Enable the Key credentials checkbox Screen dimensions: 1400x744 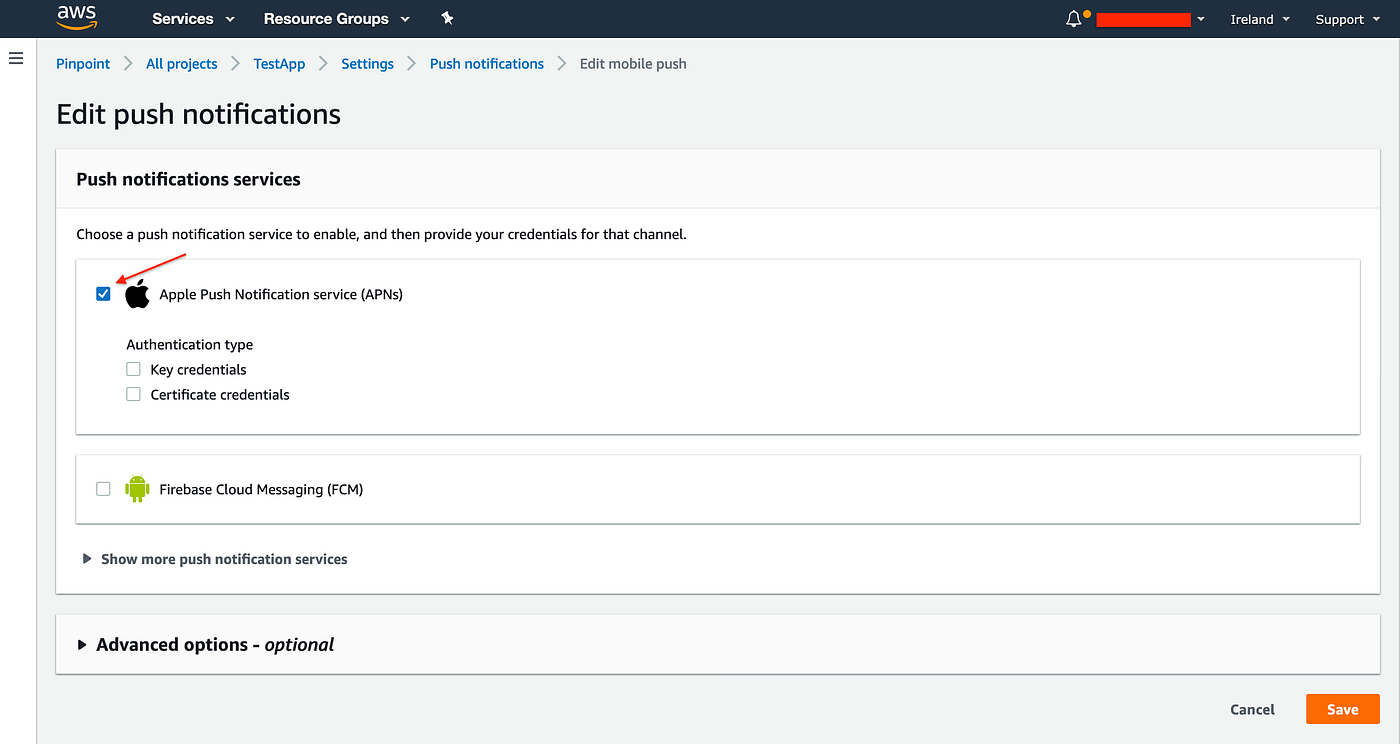(x=133, y=369)
